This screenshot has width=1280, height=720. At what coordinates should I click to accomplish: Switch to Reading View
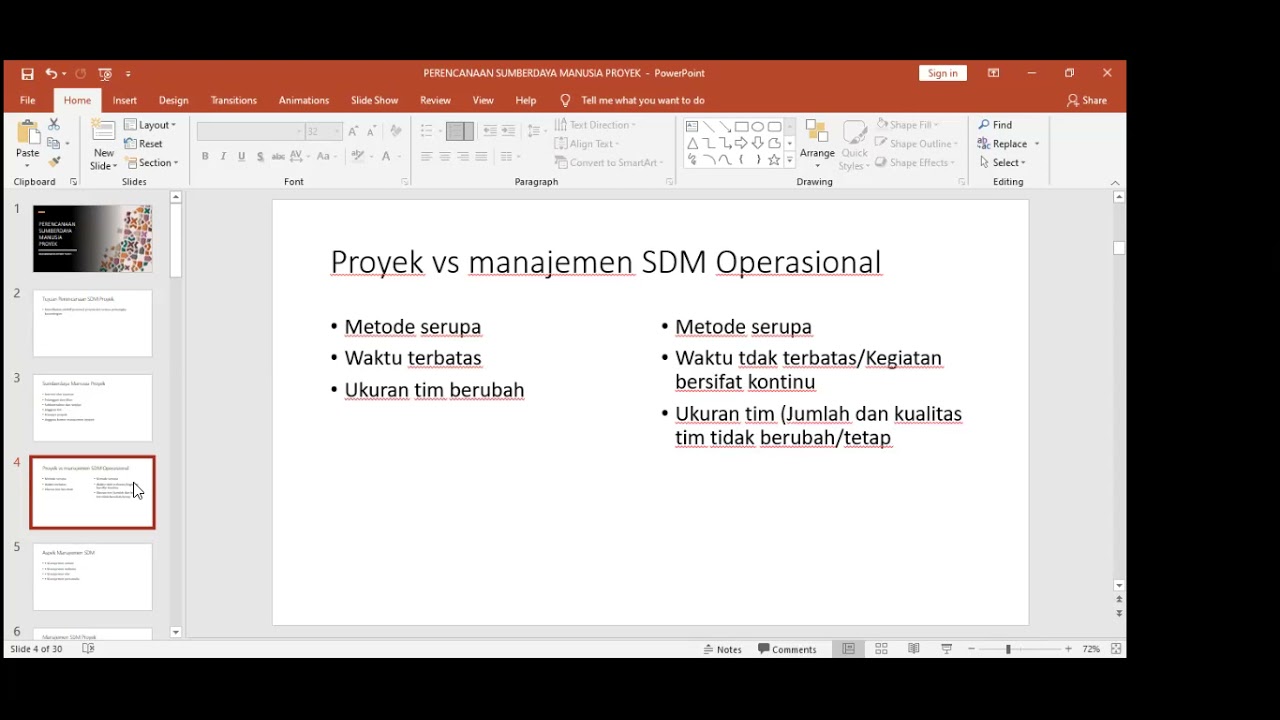913,649
